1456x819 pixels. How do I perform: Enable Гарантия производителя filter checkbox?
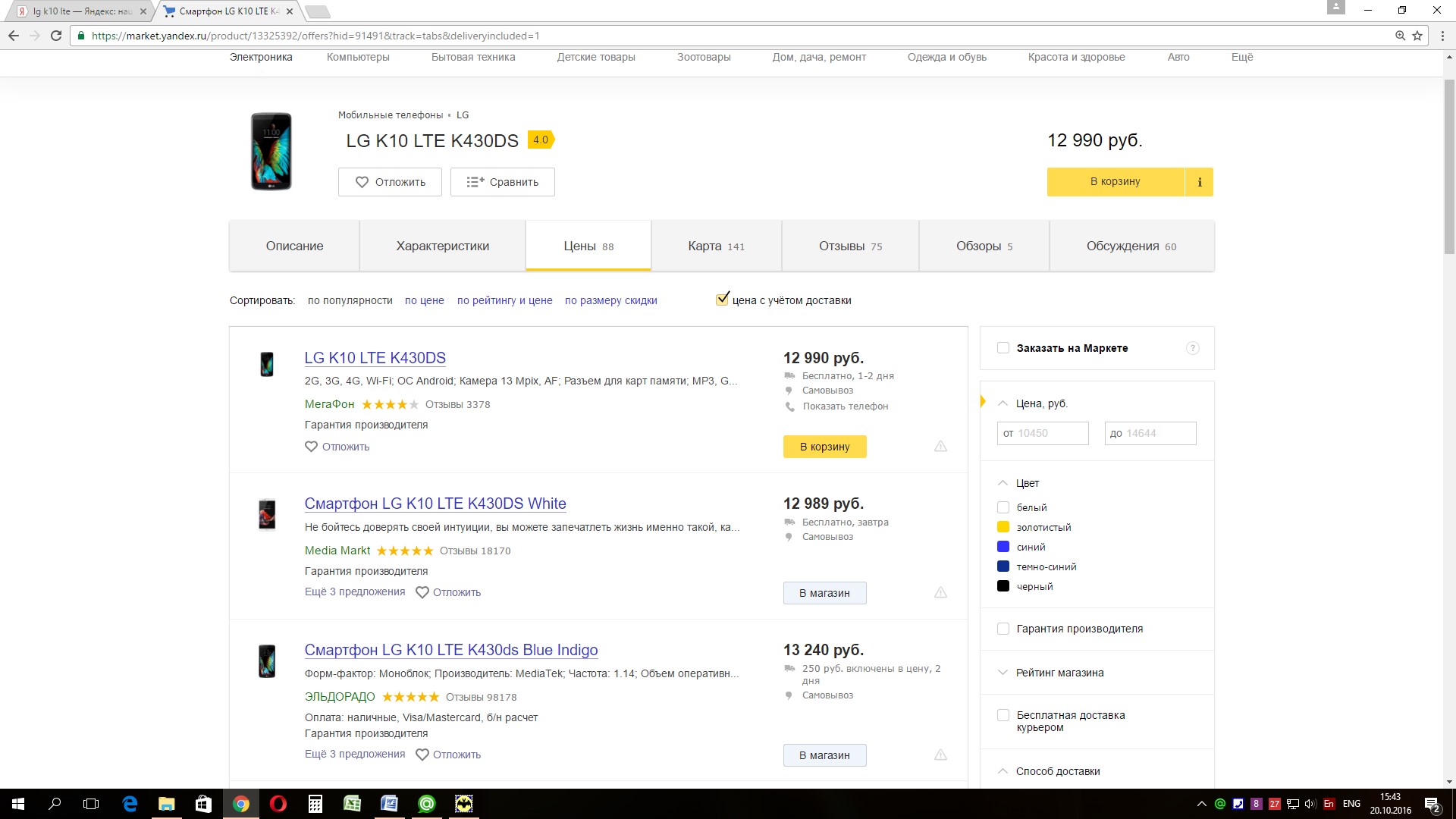coord(1003,629)
